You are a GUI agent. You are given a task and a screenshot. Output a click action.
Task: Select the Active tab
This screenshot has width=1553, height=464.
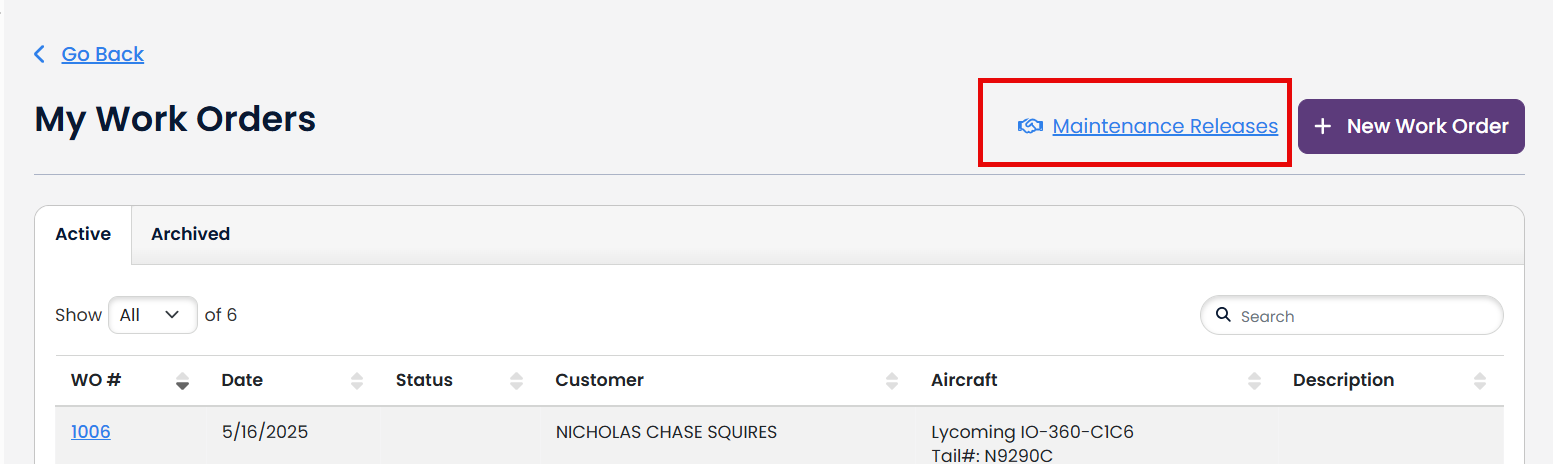[x=83, y=234]
